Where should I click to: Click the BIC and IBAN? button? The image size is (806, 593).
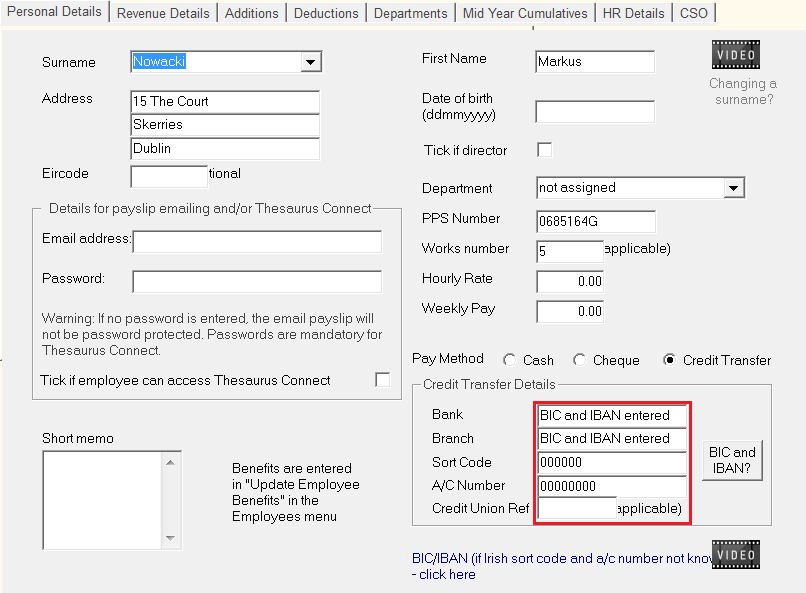[x=732, y=460]
